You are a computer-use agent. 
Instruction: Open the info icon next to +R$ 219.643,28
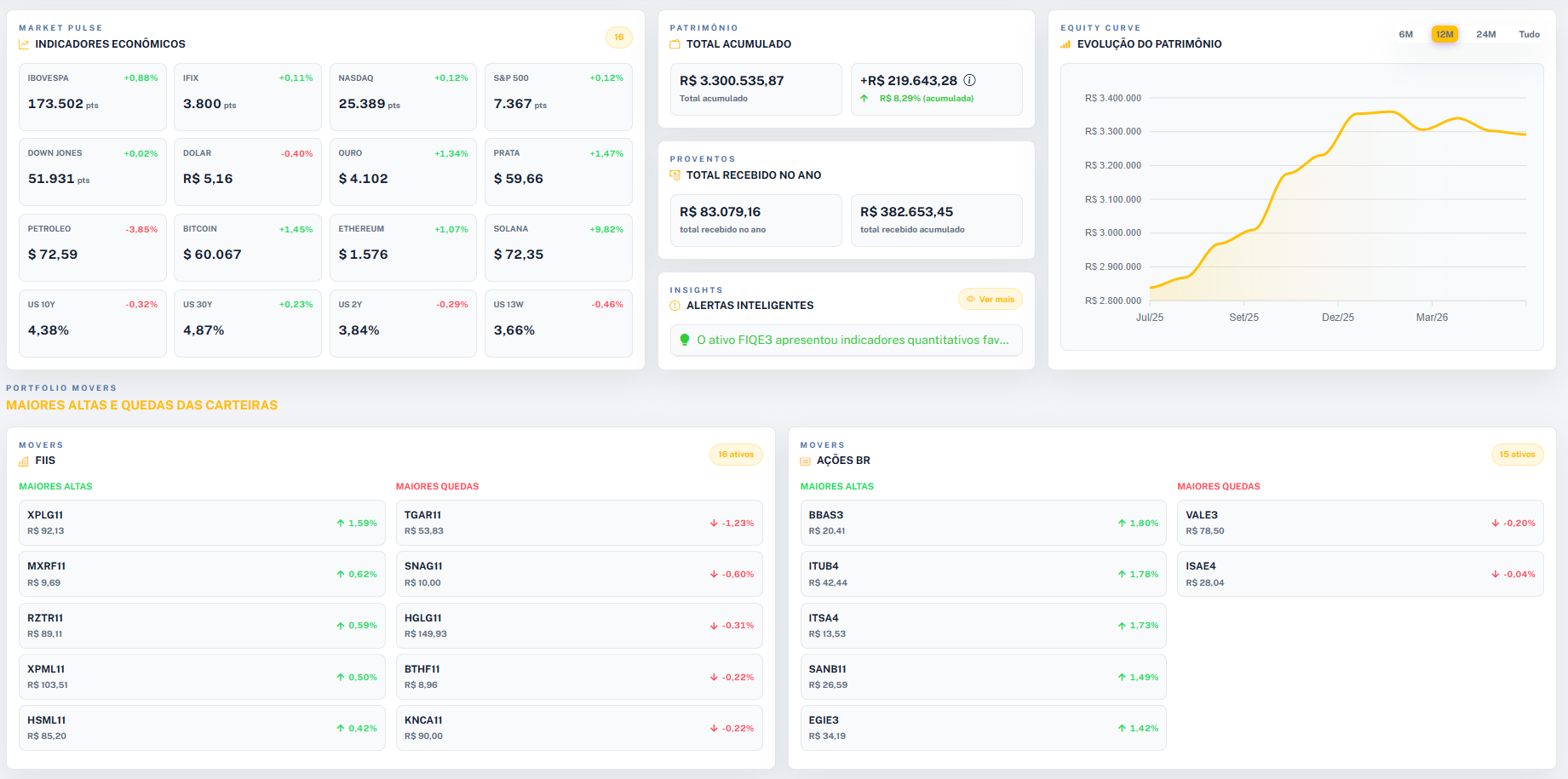coord(969,80)
